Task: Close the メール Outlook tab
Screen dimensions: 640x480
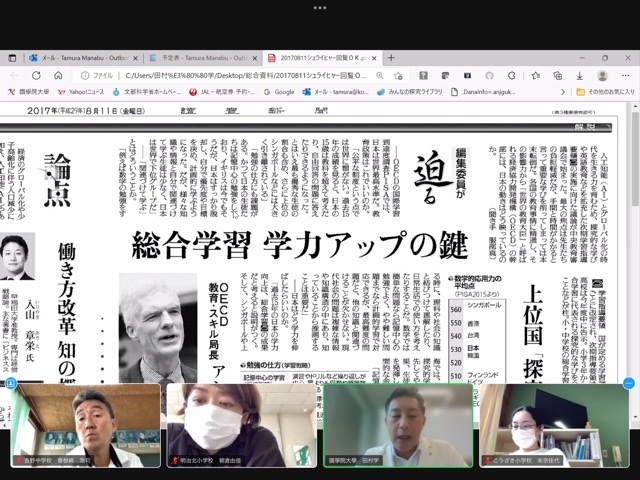Action: pos(136,58)
